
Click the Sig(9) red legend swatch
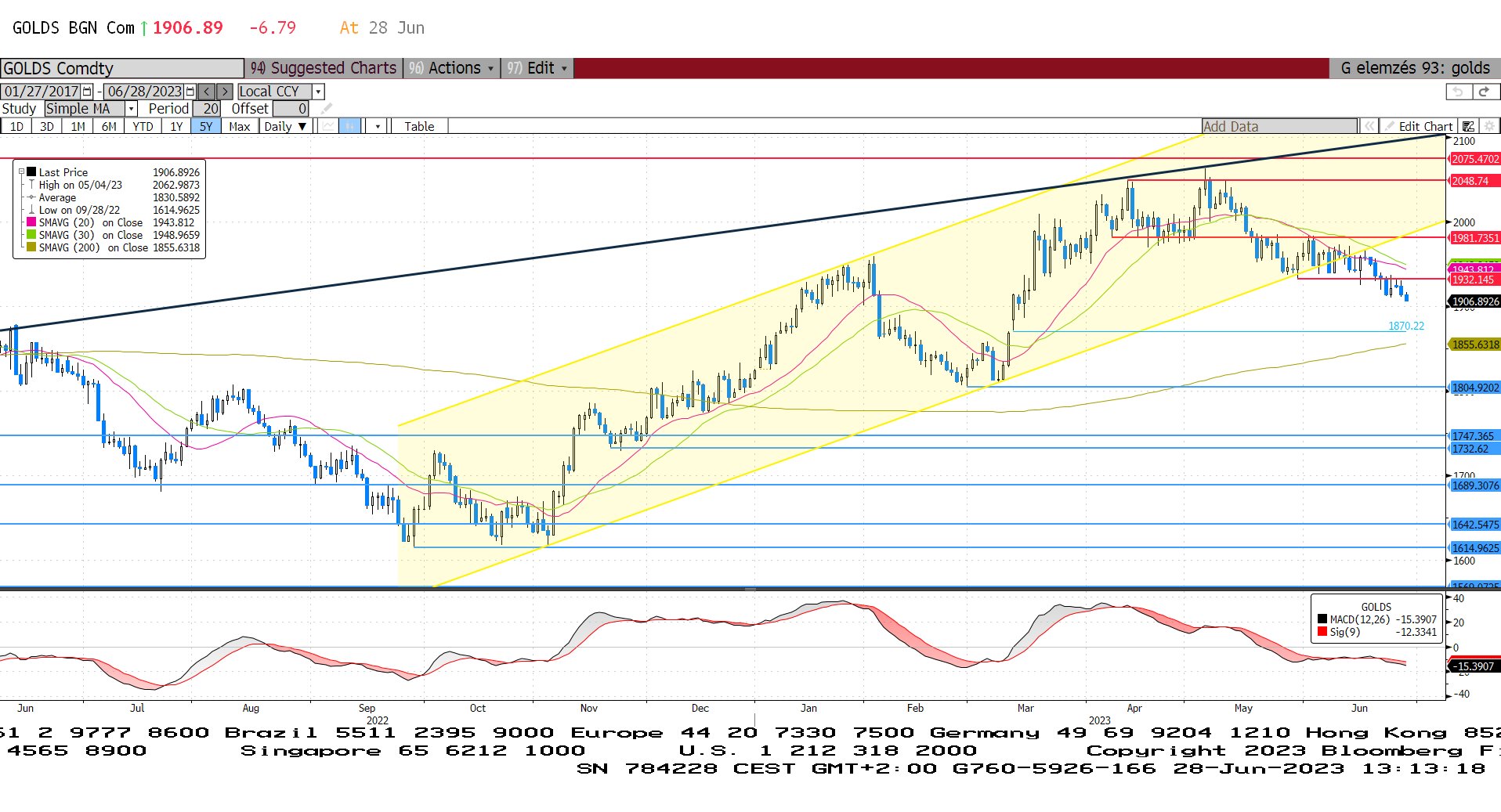(1322, 632)
